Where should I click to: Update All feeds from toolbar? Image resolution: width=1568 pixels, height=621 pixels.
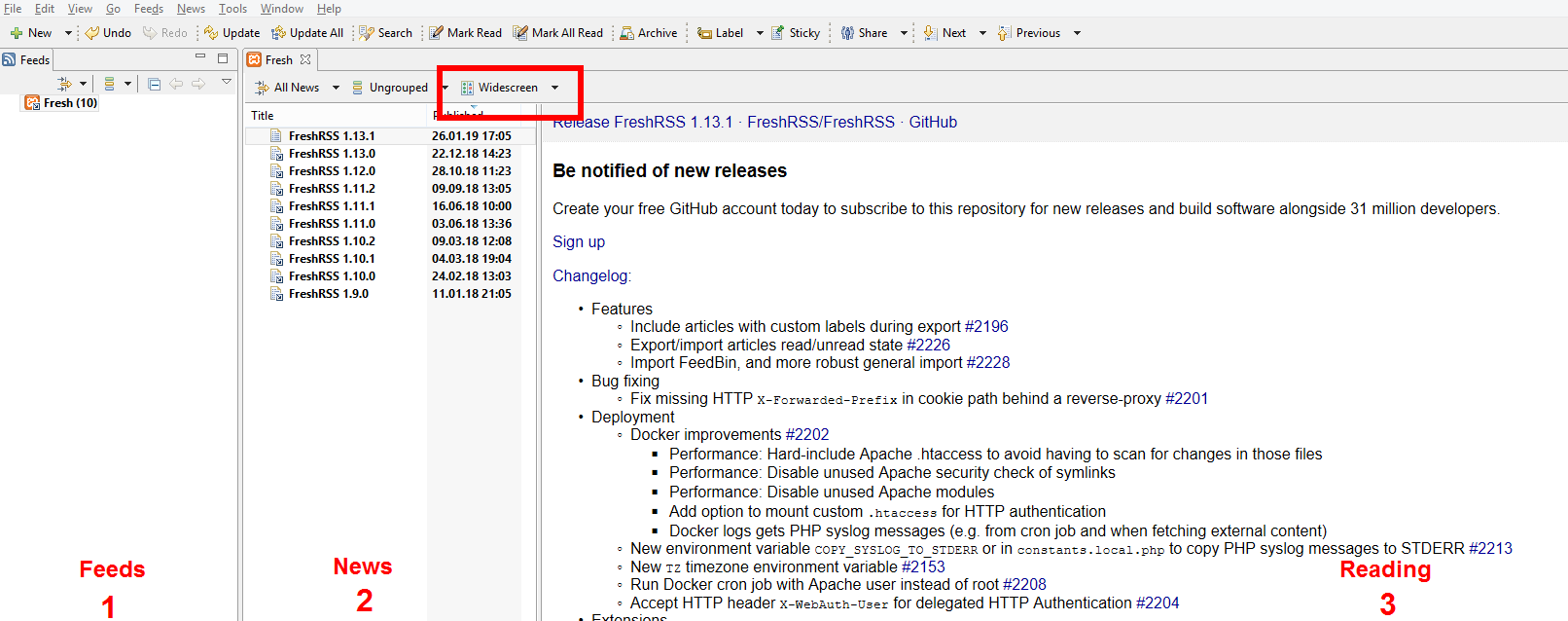tap(307, 33)
